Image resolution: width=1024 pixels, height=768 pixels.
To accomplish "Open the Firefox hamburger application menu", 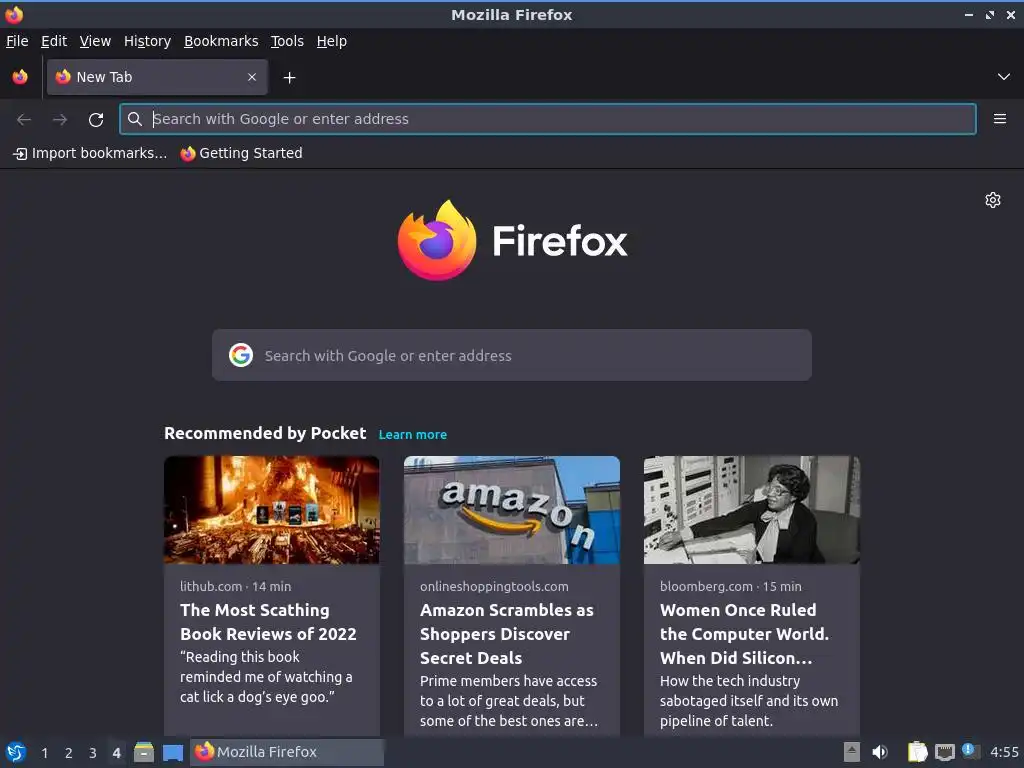I will point(1000,119).
